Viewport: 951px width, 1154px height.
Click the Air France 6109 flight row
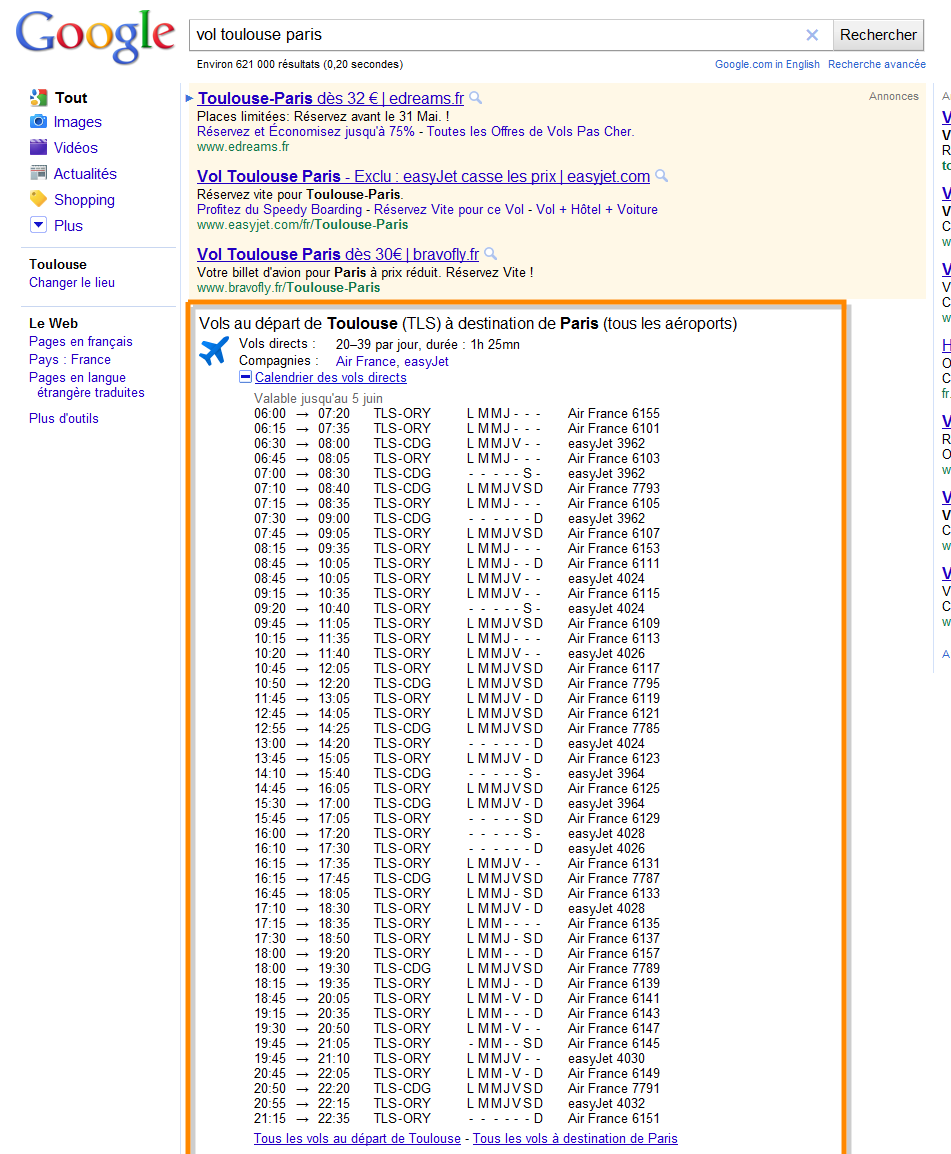point(457,623)
